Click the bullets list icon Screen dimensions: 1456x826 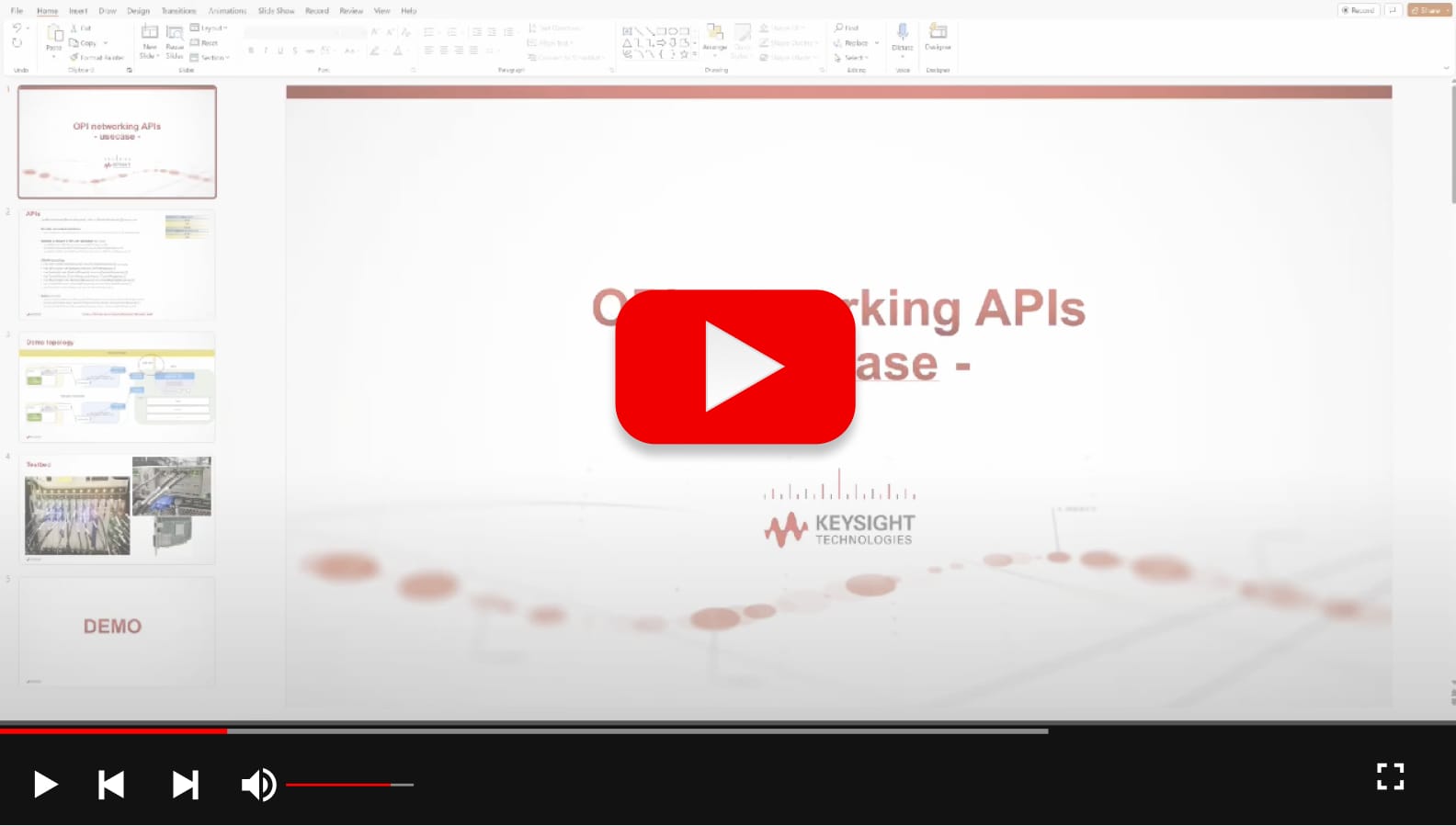click(428, 32)
